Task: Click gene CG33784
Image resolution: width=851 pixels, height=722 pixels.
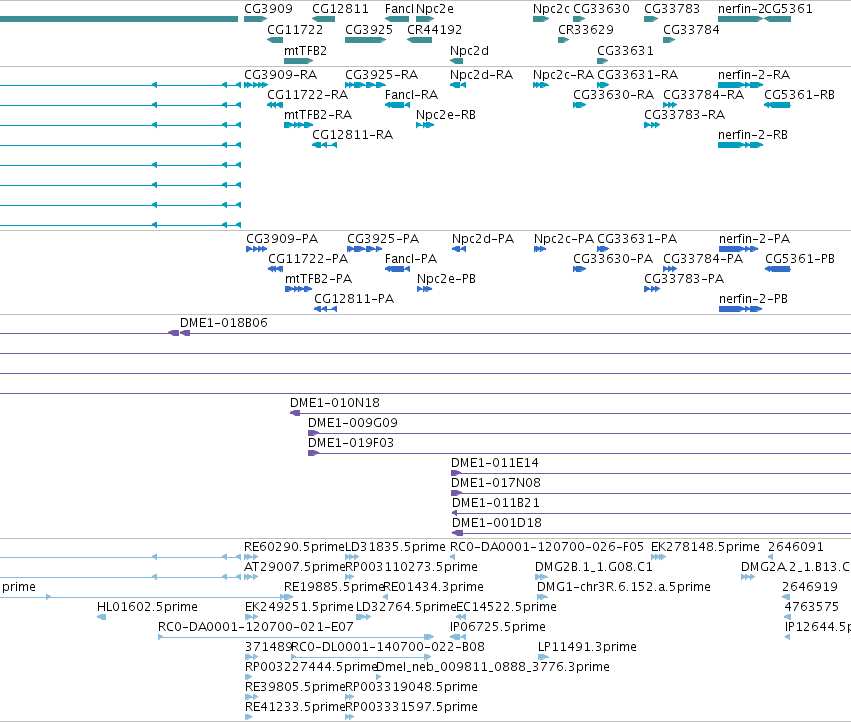Action: [669, 40]
